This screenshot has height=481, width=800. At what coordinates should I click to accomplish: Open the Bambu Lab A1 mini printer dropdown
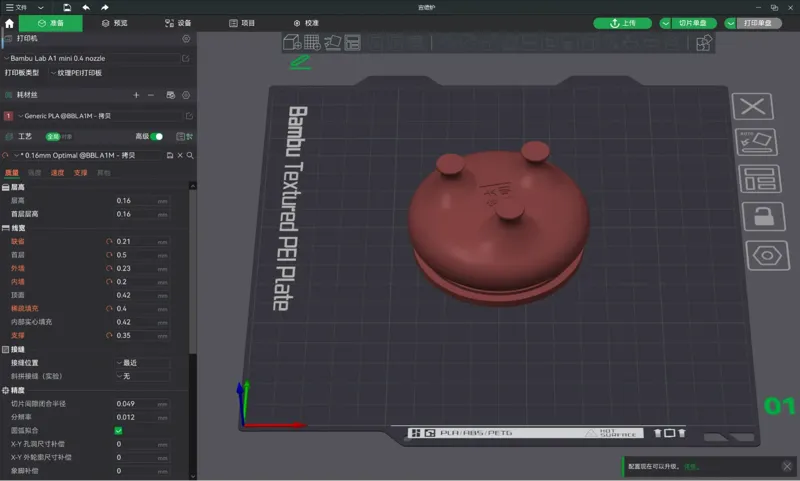click(92, 58)
